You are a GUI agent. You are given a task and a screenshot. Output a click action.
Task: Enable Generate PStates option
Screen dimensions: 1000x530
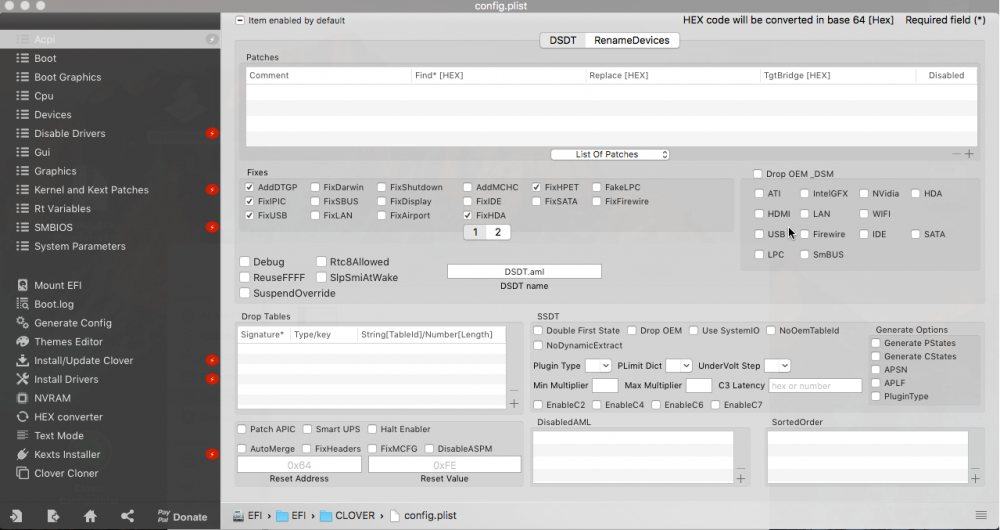point(876,342)
